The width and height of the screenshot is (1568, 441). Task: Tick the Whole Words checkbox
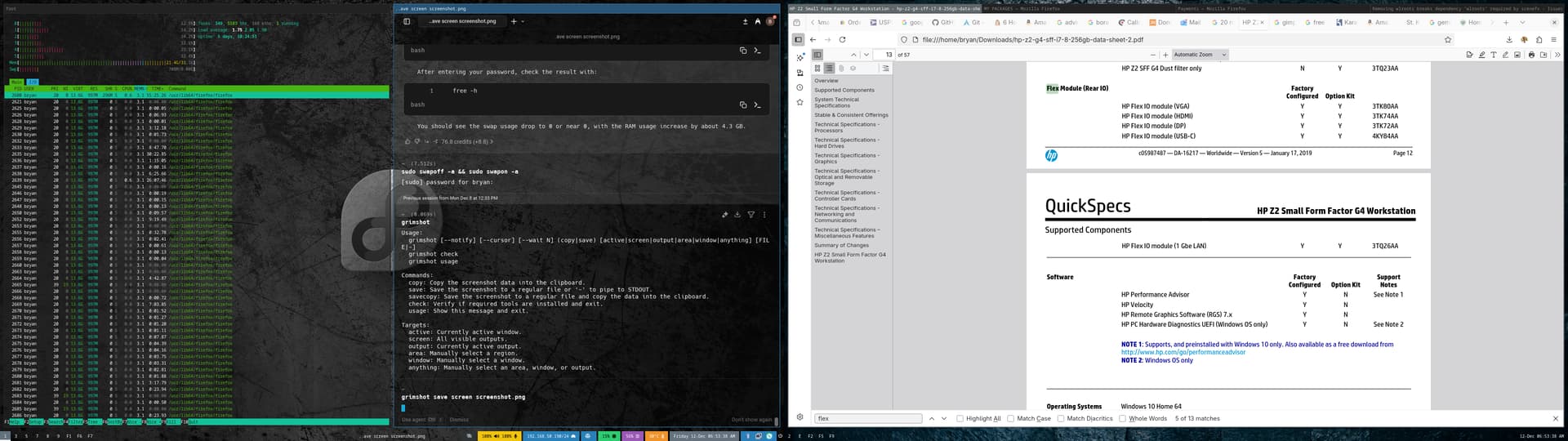pos(1122,418)
